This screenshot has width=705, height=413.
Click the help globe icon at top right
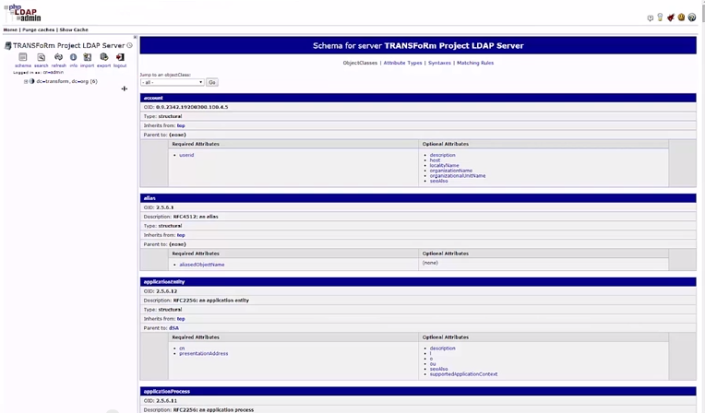692,17
